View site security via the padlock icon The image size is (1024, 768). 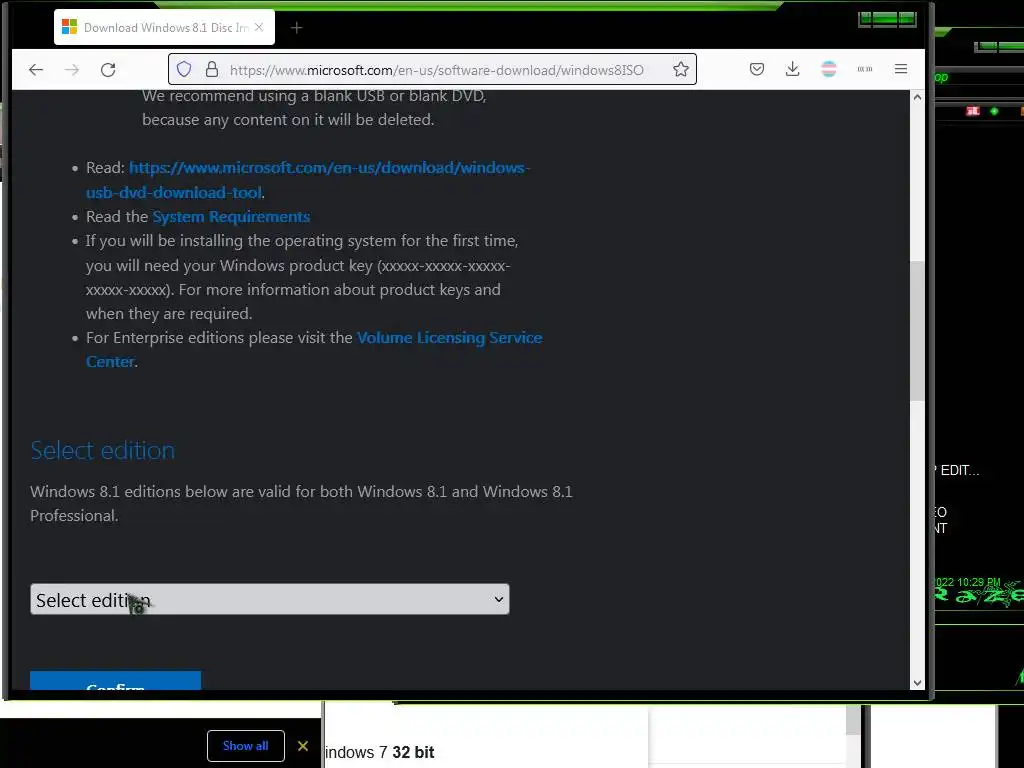pos(212,69)
